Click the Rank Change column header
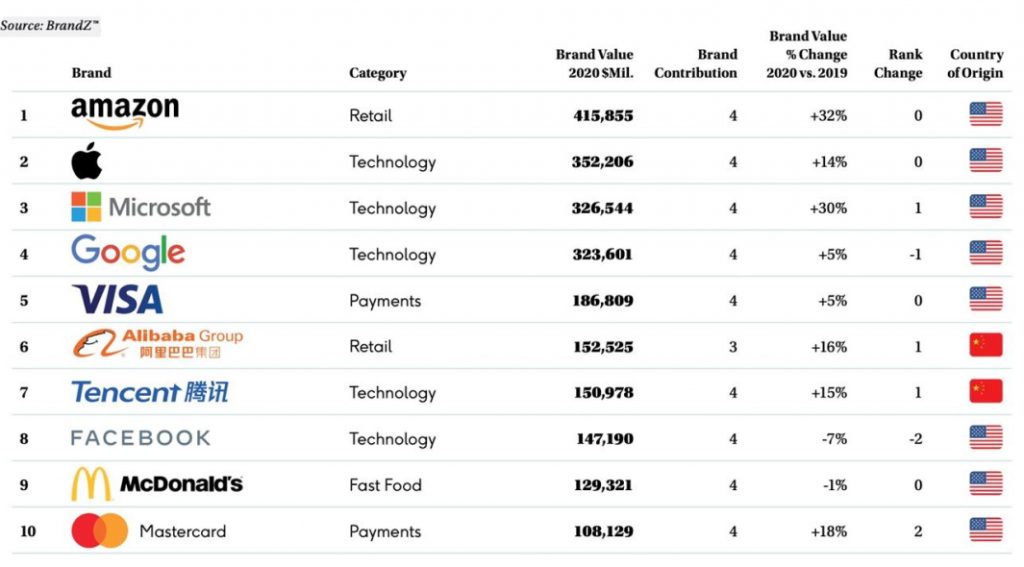This screenshot has height=567, width=1024. [x=898, y=63]
